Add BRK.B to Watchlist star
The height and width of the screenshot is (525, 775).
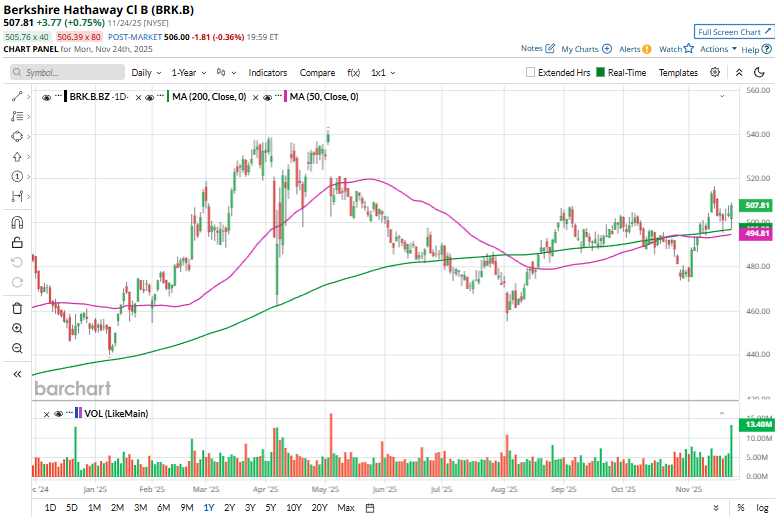[x=676, y=49]
